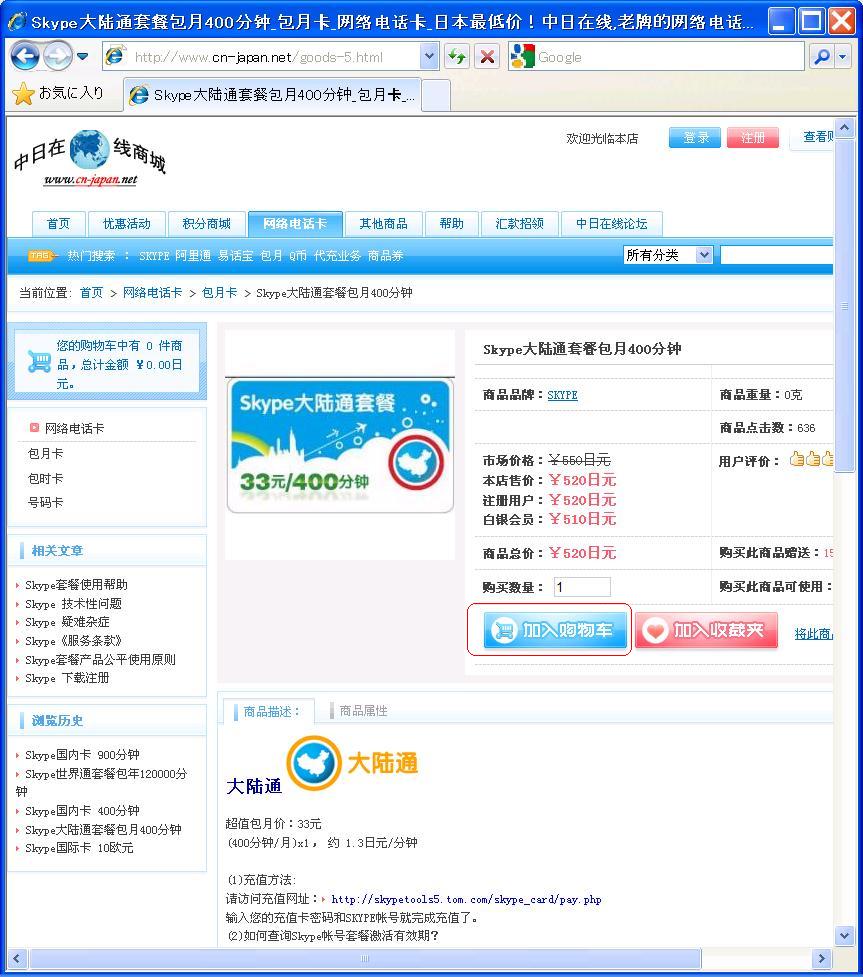Open the skypetools5.tom.com recharge link
Image resolution: width=863 pixels, height=977 pixels.
click(x=466, y=899)
